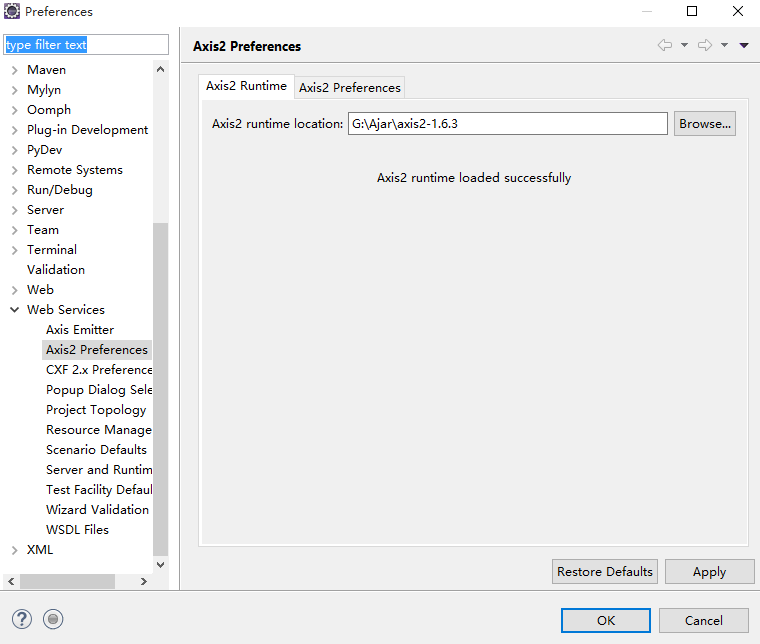Click horizontal scrollbar left arrow
Screen dimensions: 760x644
(11, 581)
